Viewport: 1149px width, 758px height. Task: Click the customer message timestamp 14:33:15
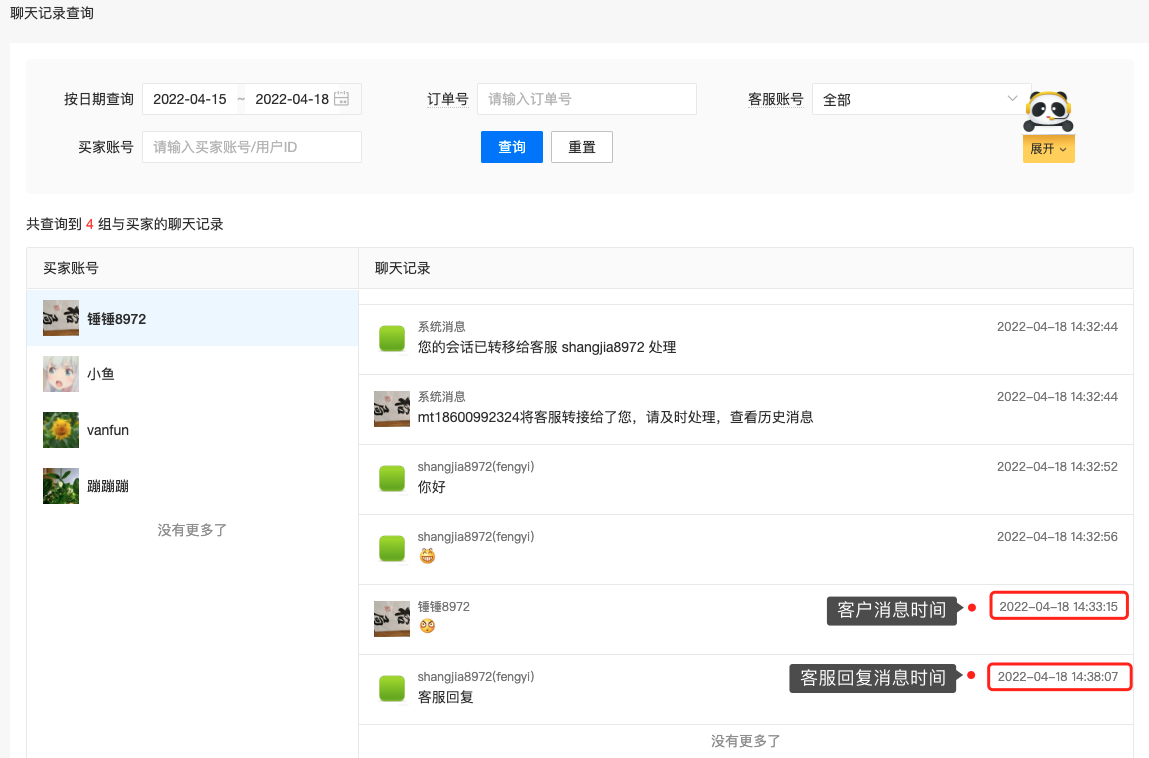pos(1058,606)
